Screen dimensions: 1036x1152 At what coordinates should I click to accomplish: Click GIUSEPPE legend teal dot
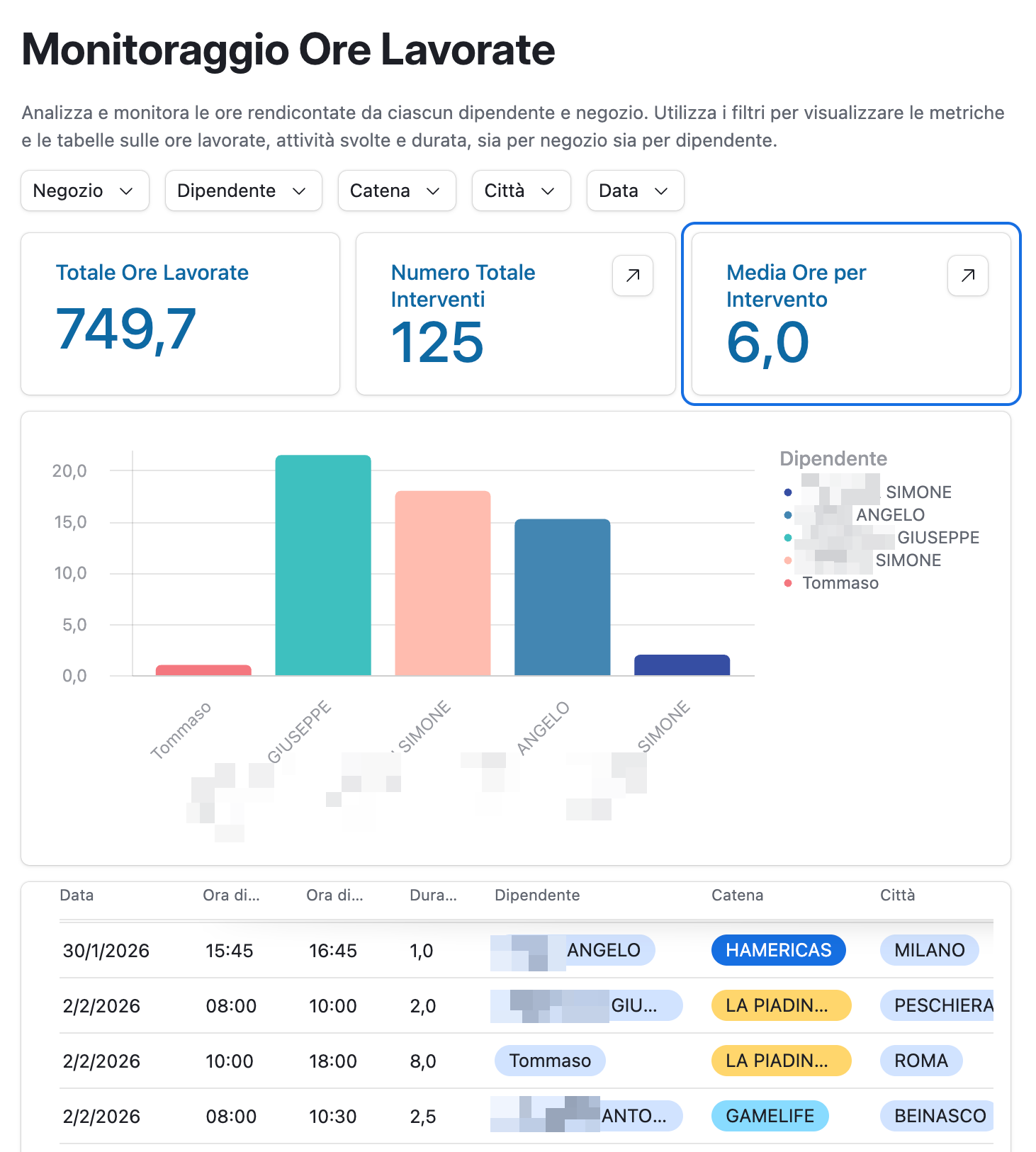click(788, 538)
